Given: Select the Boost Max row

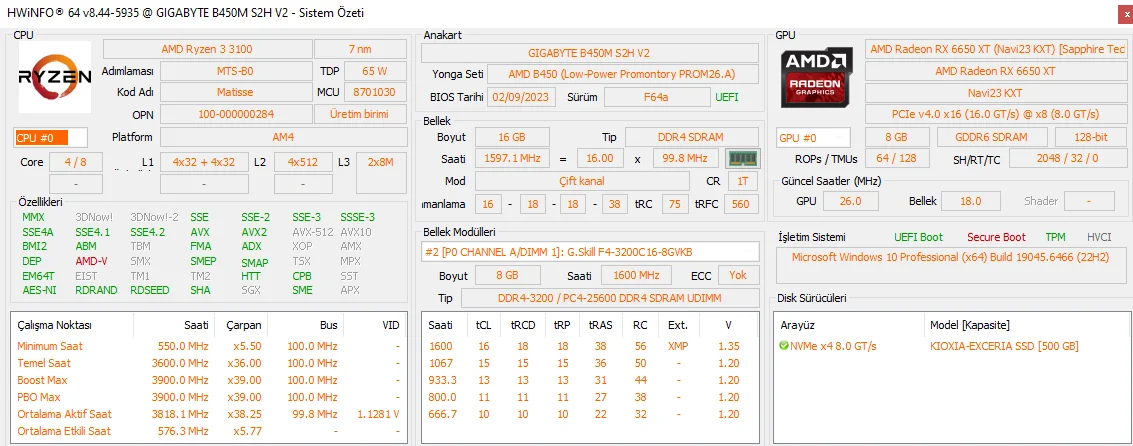Looking at the screenshot, I should (x=209, y=380).
